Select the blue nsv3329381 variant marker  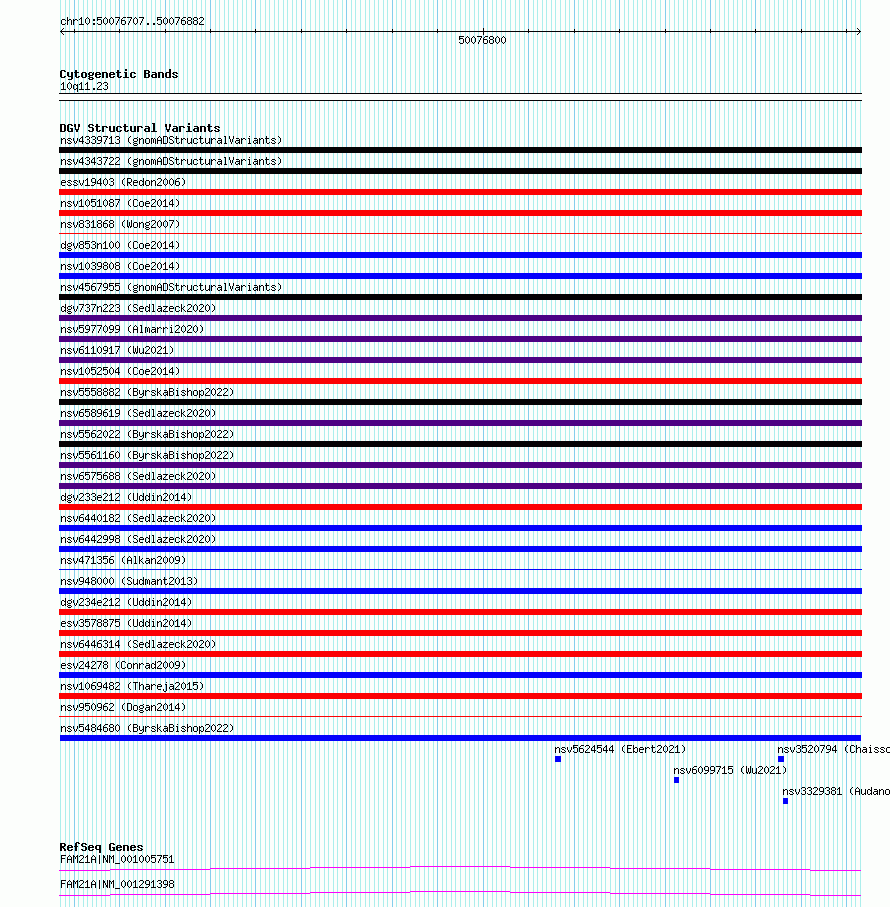[x=785, y=801]
